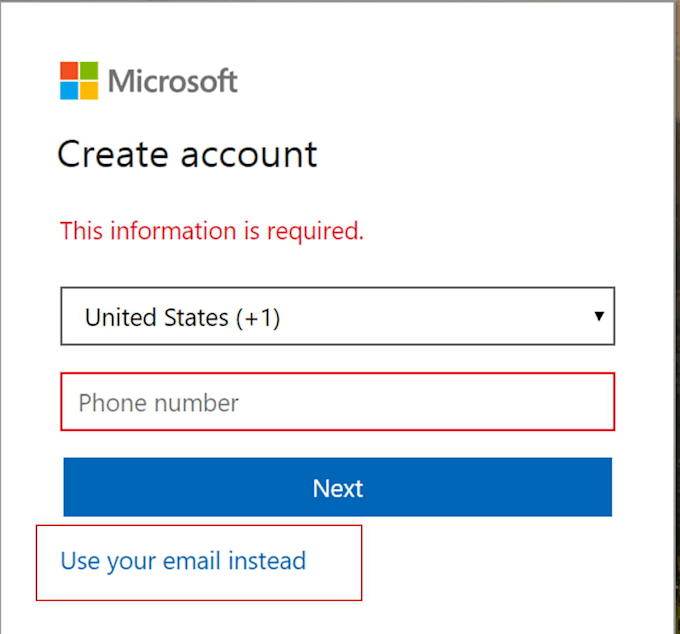Select the 'United States (+1)' label text
The width and height of the screenshot is (680, 634).
point(182,318)
